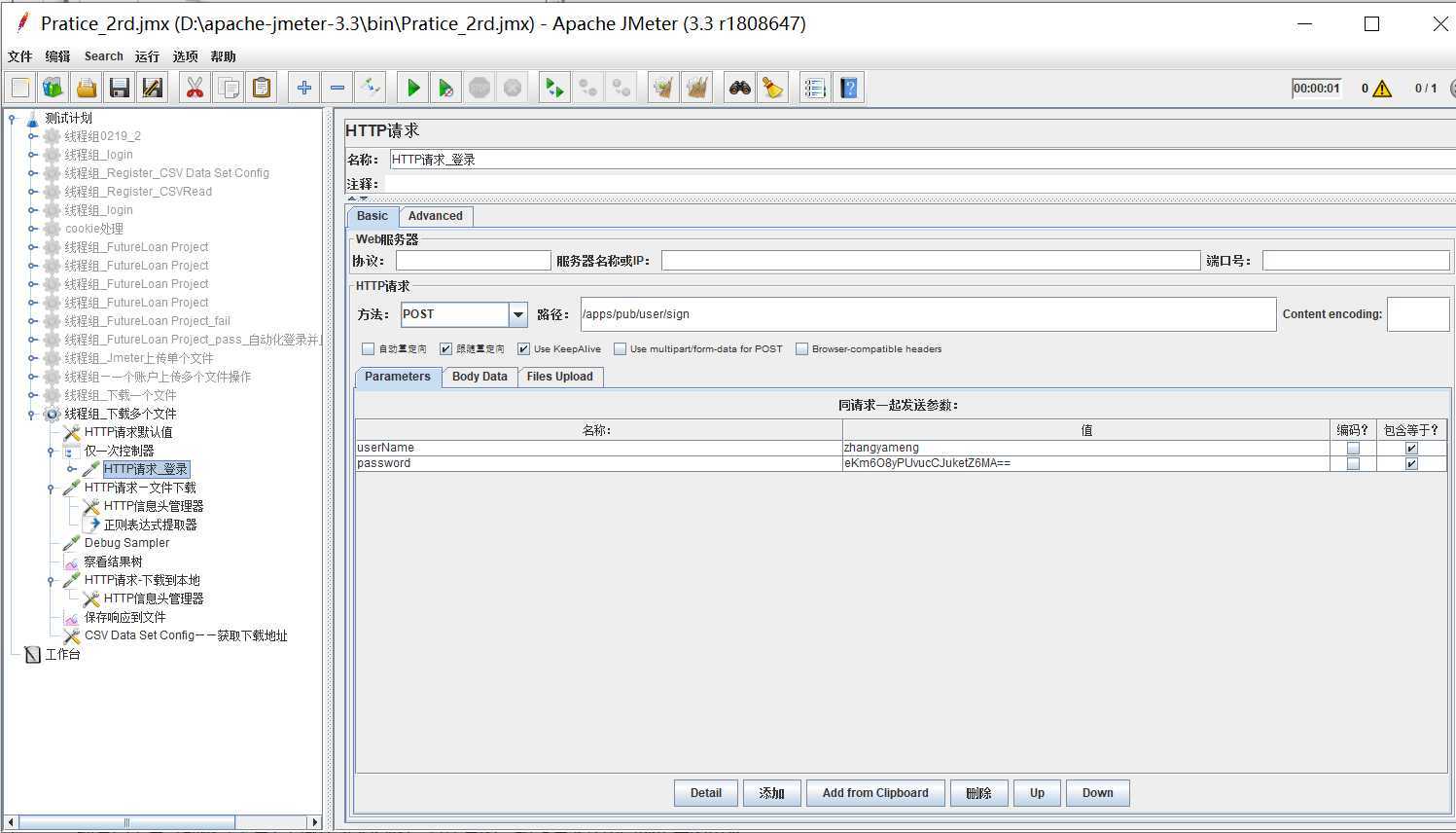Collapse 线程组_下载多个文件 node
The image size is (1456, 833).
tap(32, 414)
